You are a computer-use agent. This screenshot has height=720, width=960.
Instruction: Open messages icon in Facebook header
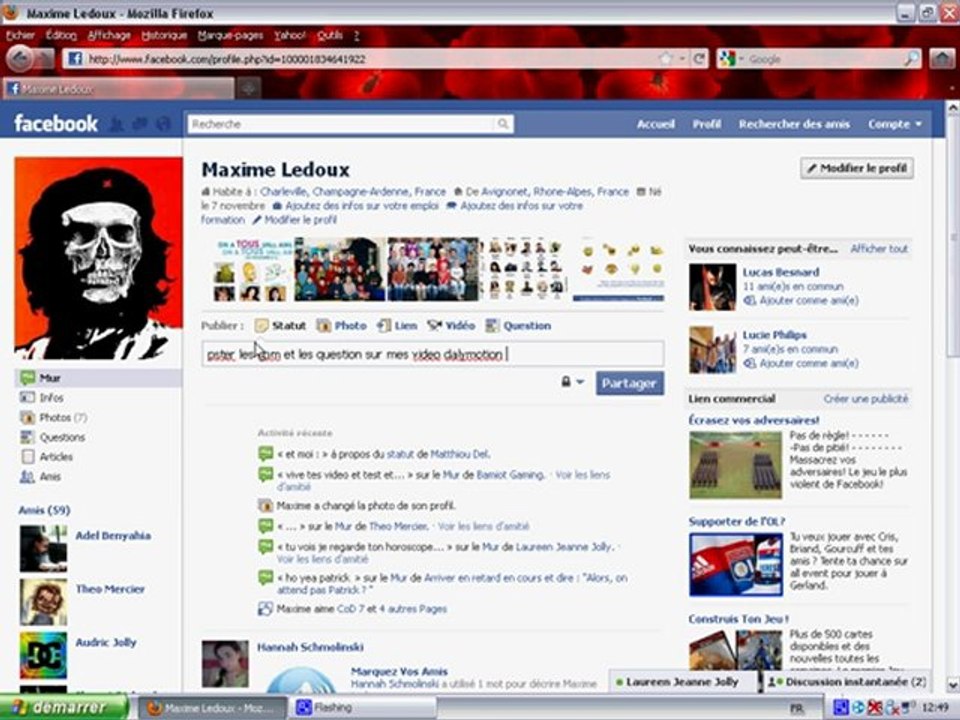coord(140,124)
